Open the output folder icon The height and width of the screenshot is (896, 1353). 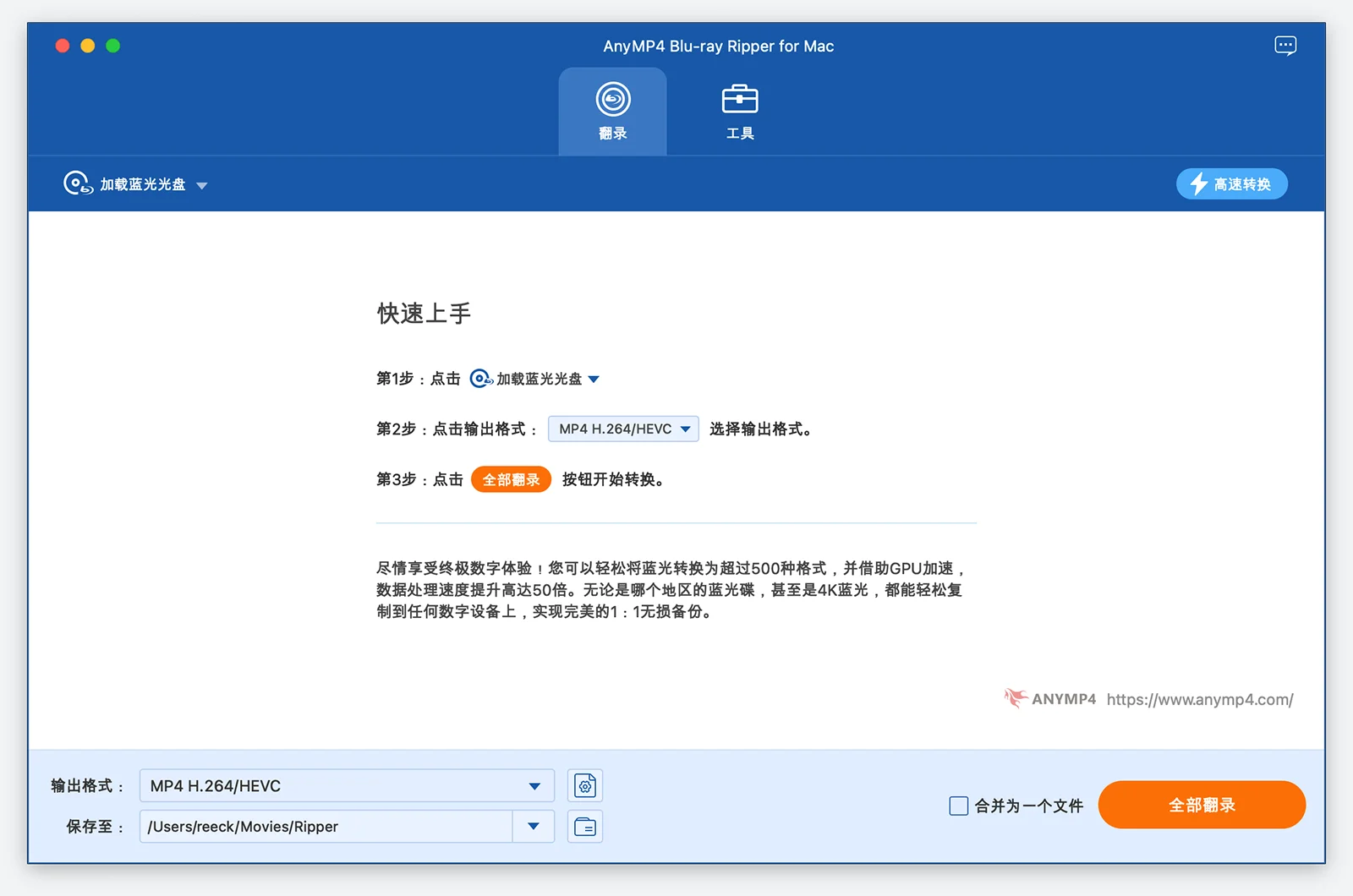pyautogui.click(x=585, y=827)
